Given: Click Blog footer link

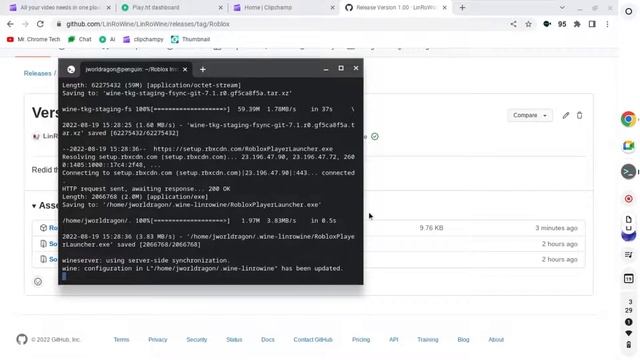Looking at the screenshot, I should click(x=463, y=340).
